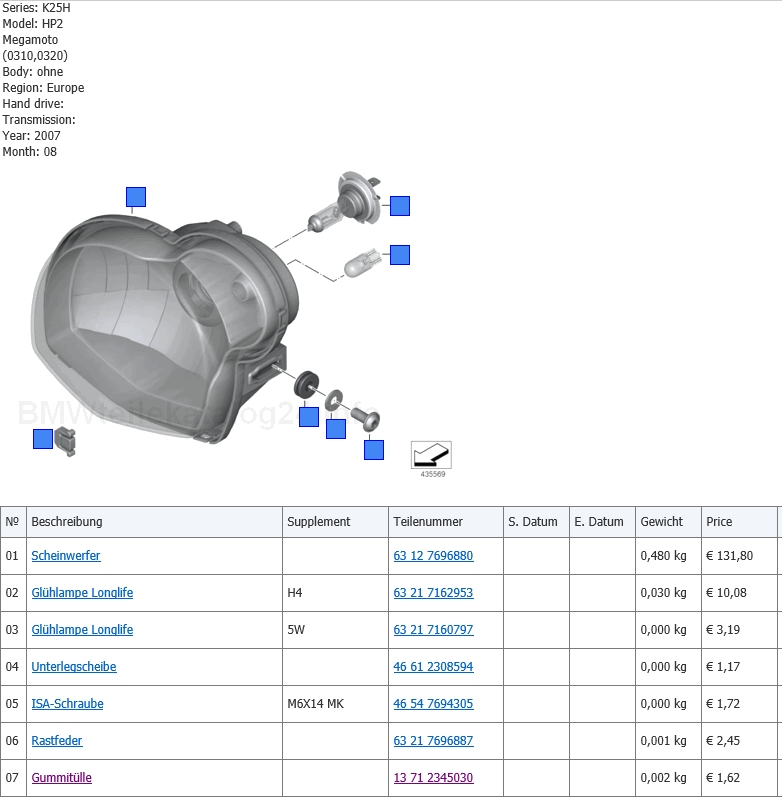Open part number 63 12 7696880
This screenshot has height=810, width=782.
click(433, 556)
